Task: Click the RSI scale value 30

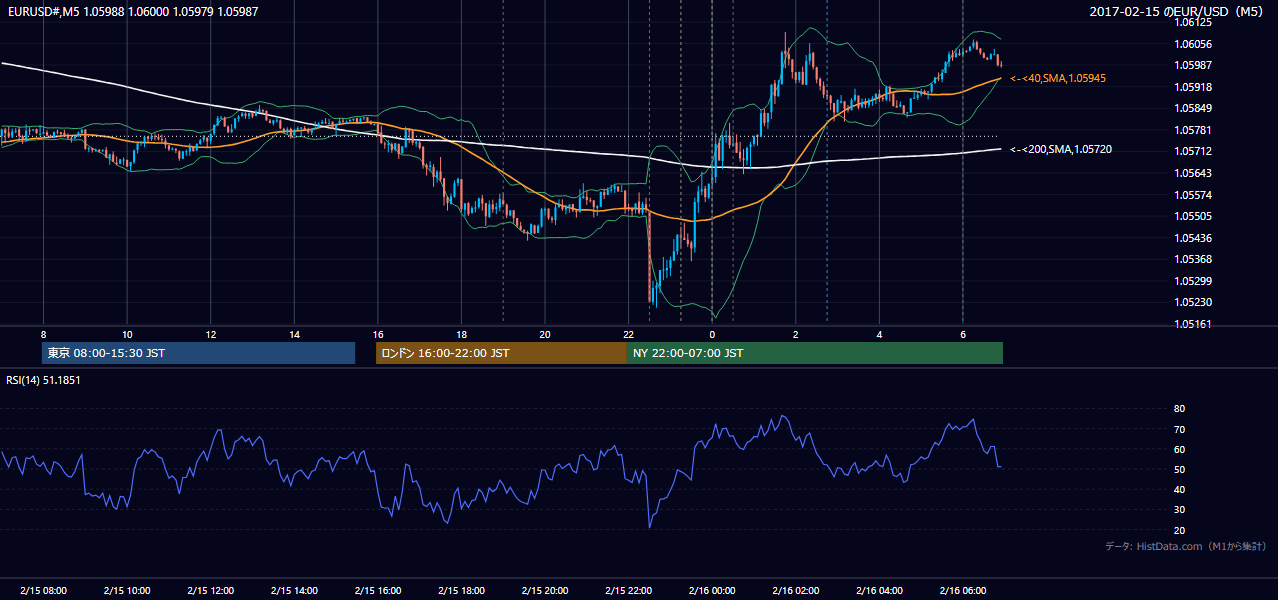Action: (1180, 510)
